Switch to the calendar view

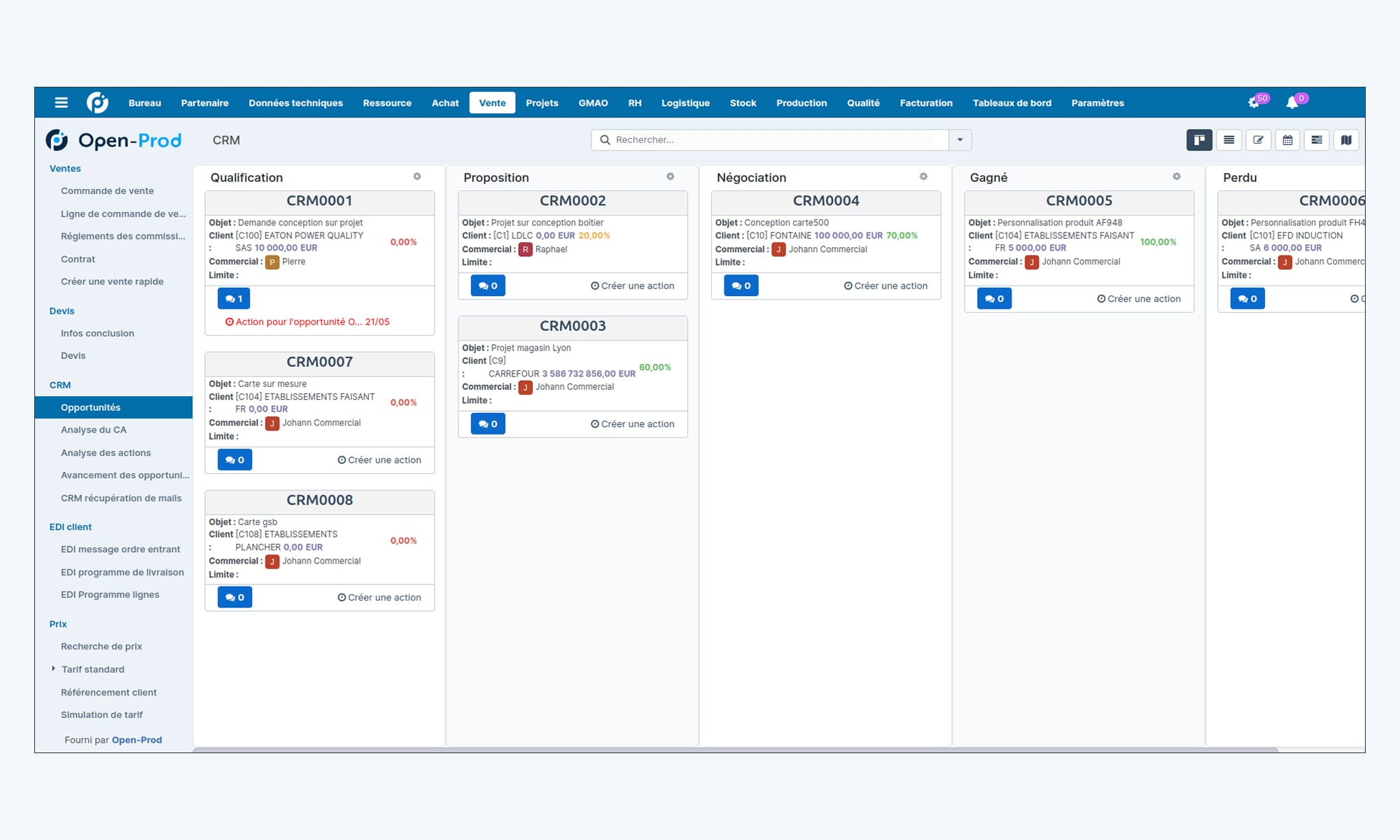(1287, 140)
